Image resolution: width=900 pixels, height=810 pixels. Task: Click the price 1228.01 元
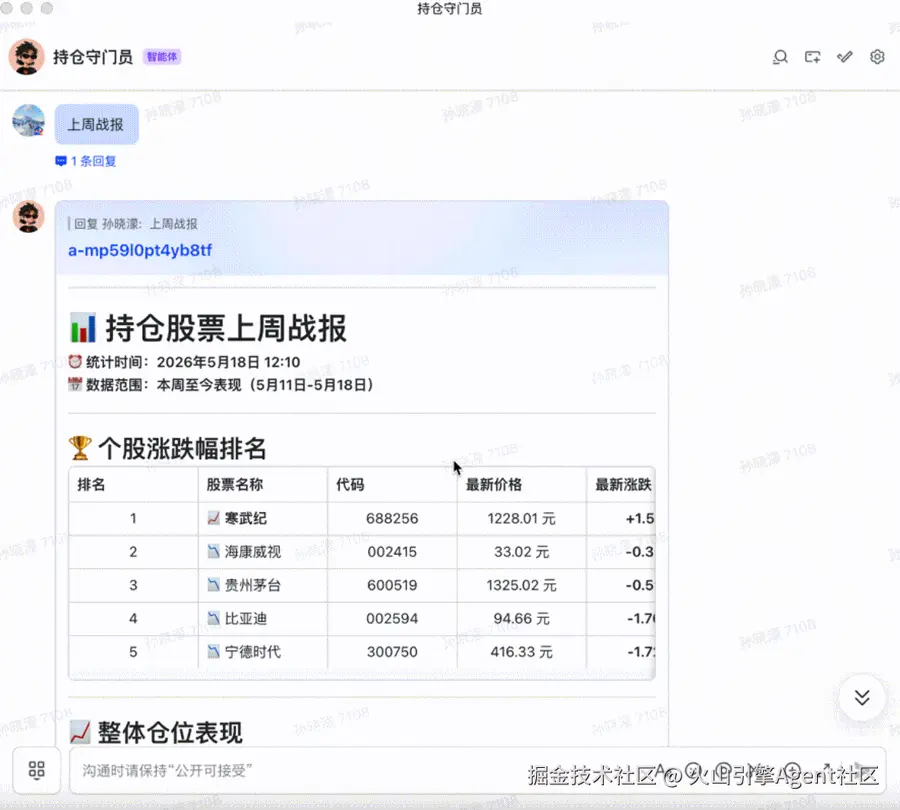click(521, 518)
